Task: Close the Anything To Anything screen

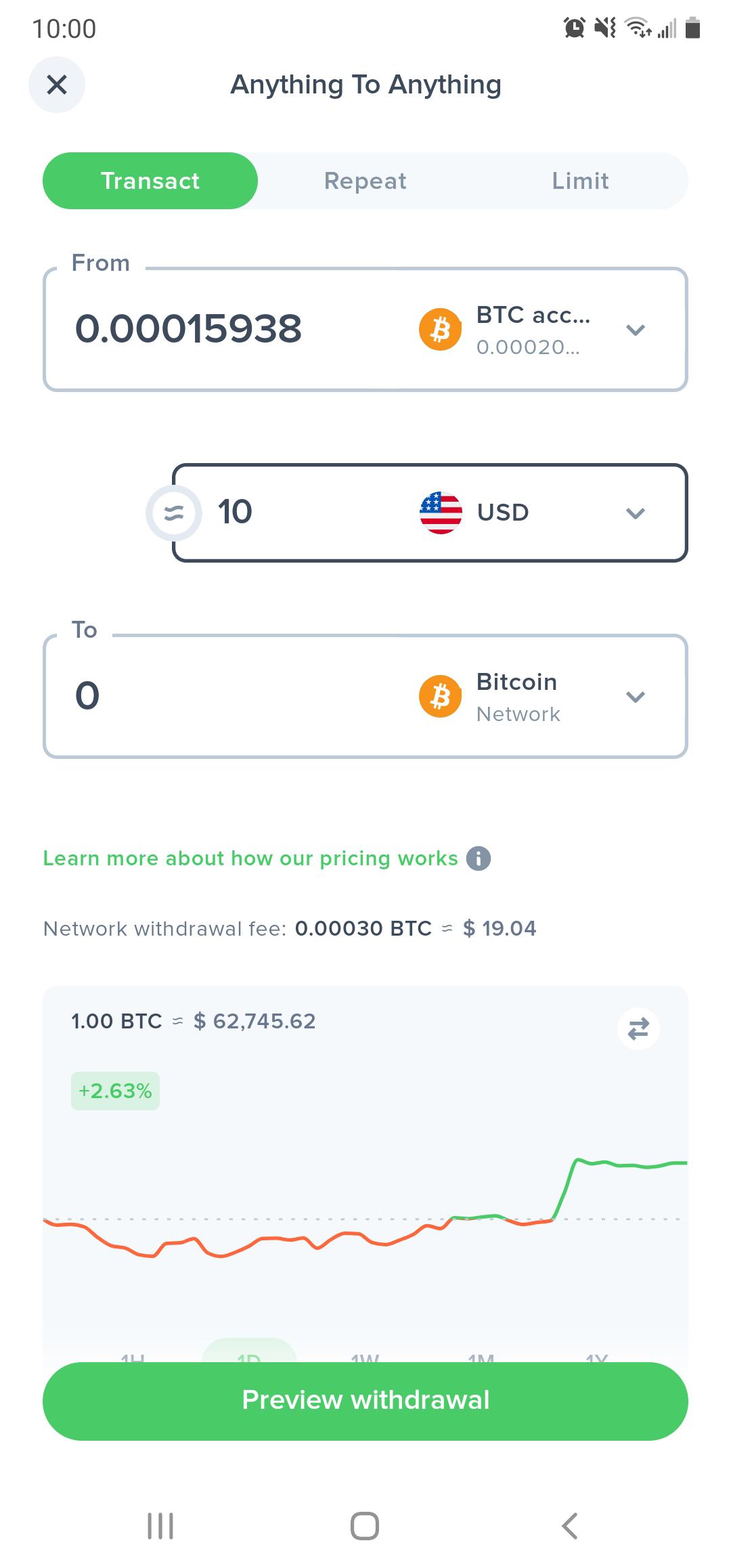Action: pos(57,85)
